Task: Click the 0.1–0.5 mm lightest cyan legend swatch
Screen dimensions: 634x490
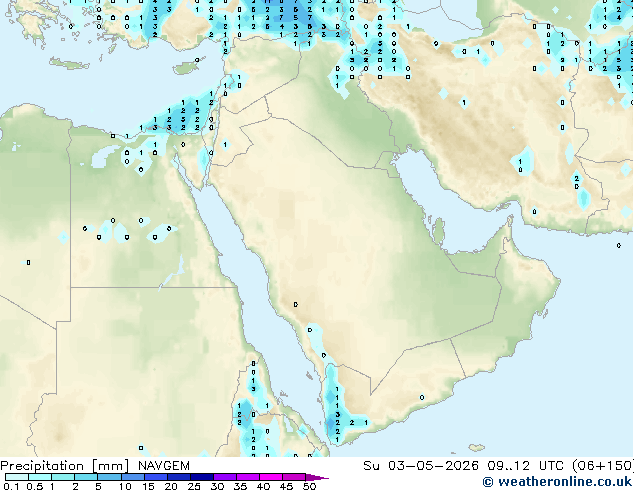Action: [17, 477]
